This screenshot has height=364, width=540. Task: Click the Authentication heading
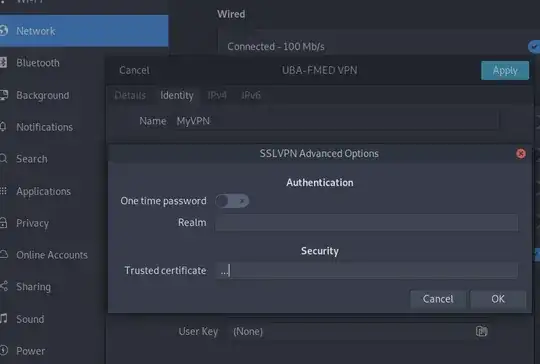point(320,183)
